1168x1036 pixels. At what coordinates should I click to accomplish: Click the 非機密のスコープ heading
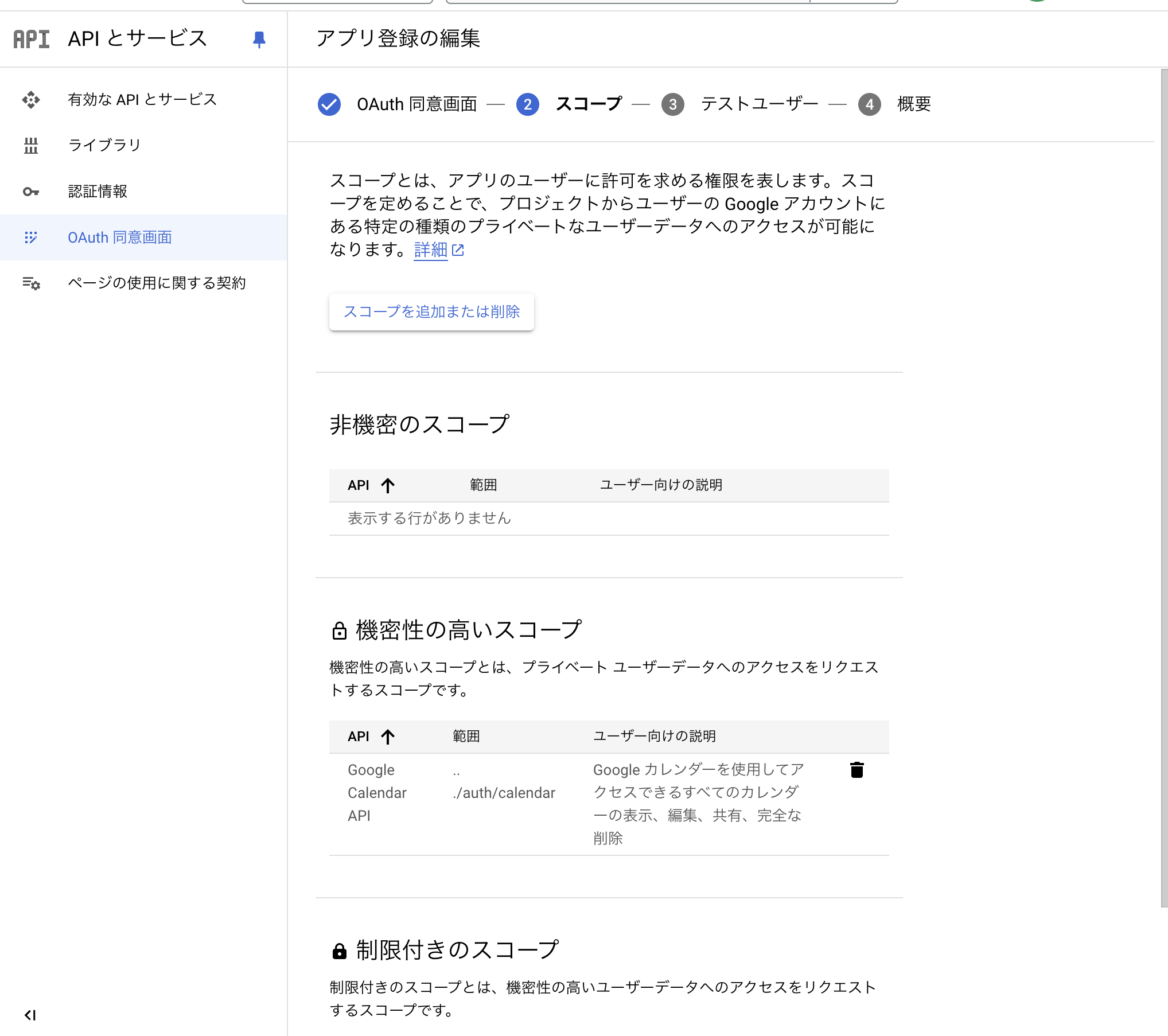[x=420, y=425]
